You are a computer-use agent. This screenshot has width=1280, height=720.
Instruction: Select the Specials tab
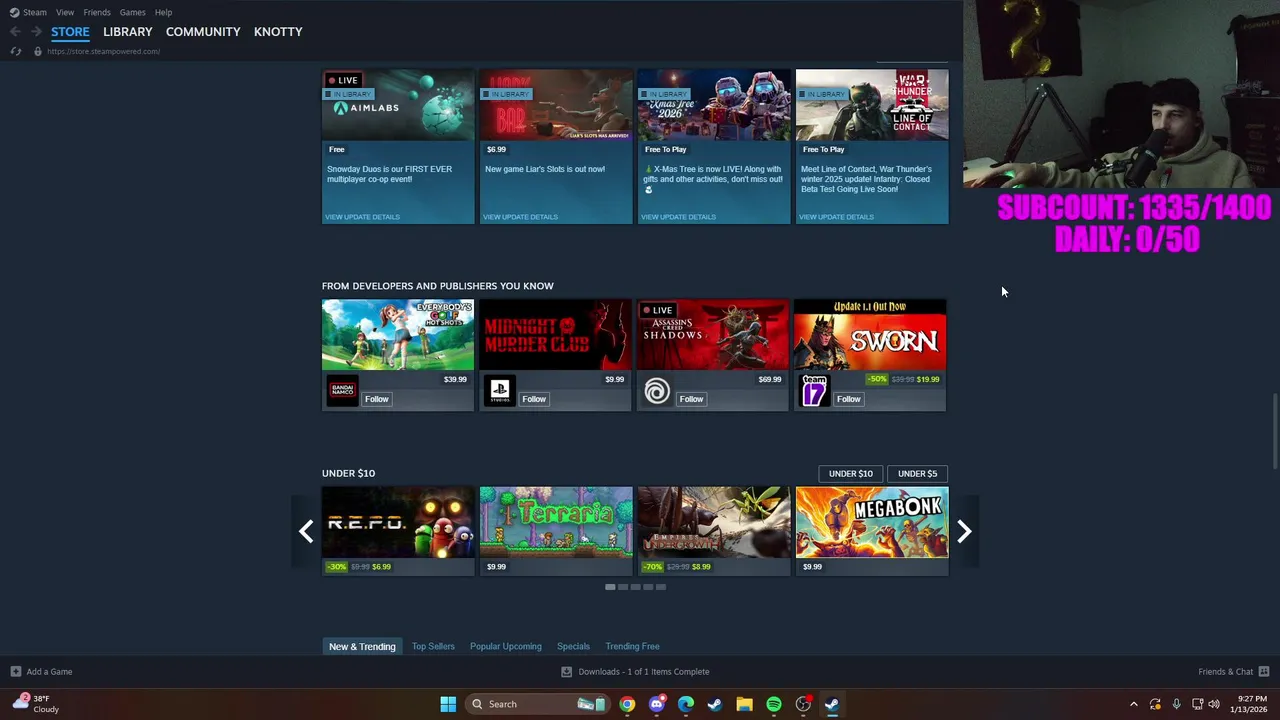573,646
